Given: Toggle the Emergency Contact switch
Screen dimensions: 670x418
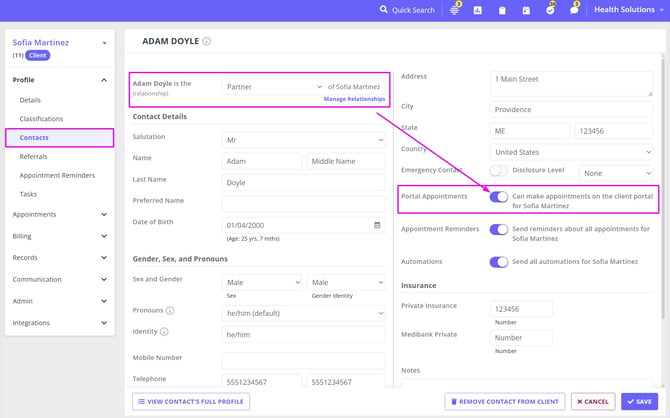Looking at the screenshot, I should (x=498, y=171).
